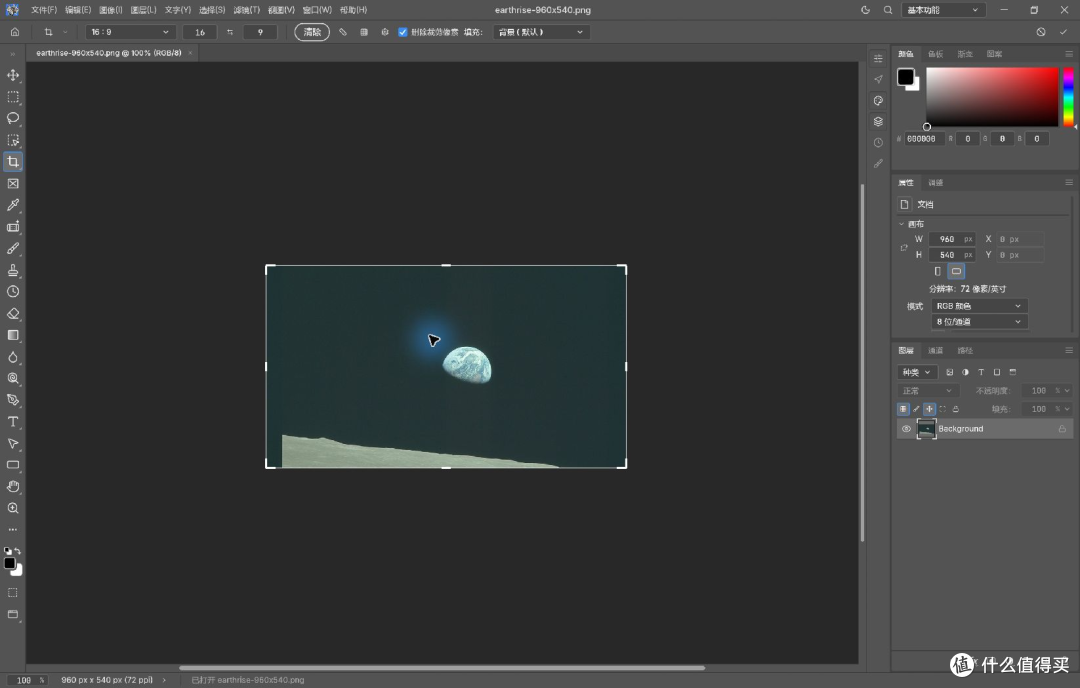Open the 文件(F) menu
This screenshot has height=688, width=1080.
(x=43, y=10)
